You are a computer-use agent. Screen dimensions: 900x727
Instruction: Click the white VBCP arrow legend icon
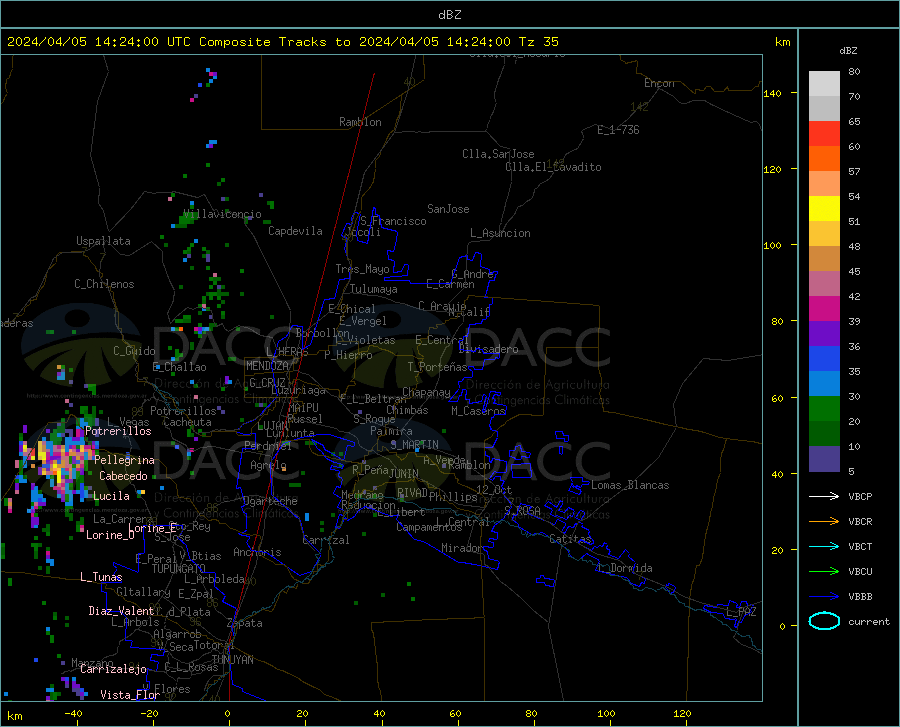(x=824, y=496)
